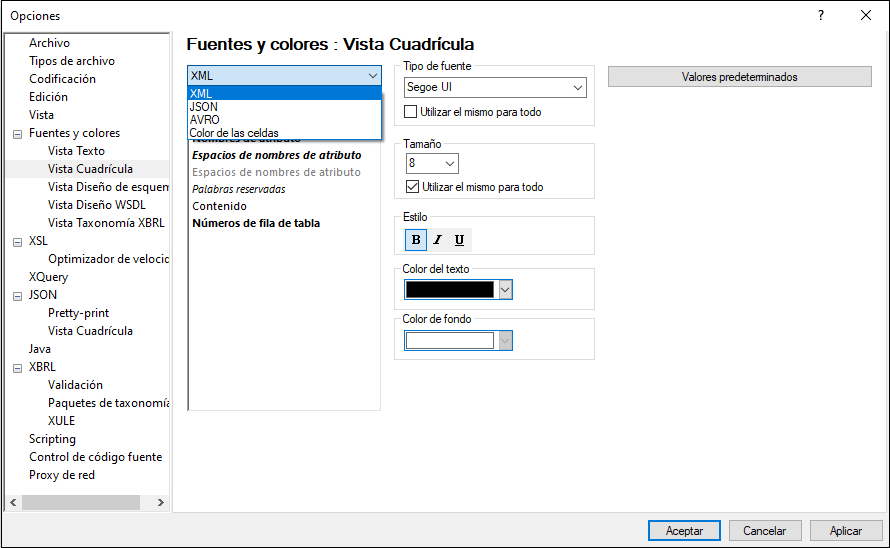The width and height of the screenshot is (890, 548).
Task: Select Vista Cuadrícula under JSON
Action: click(x=90, y=331)
